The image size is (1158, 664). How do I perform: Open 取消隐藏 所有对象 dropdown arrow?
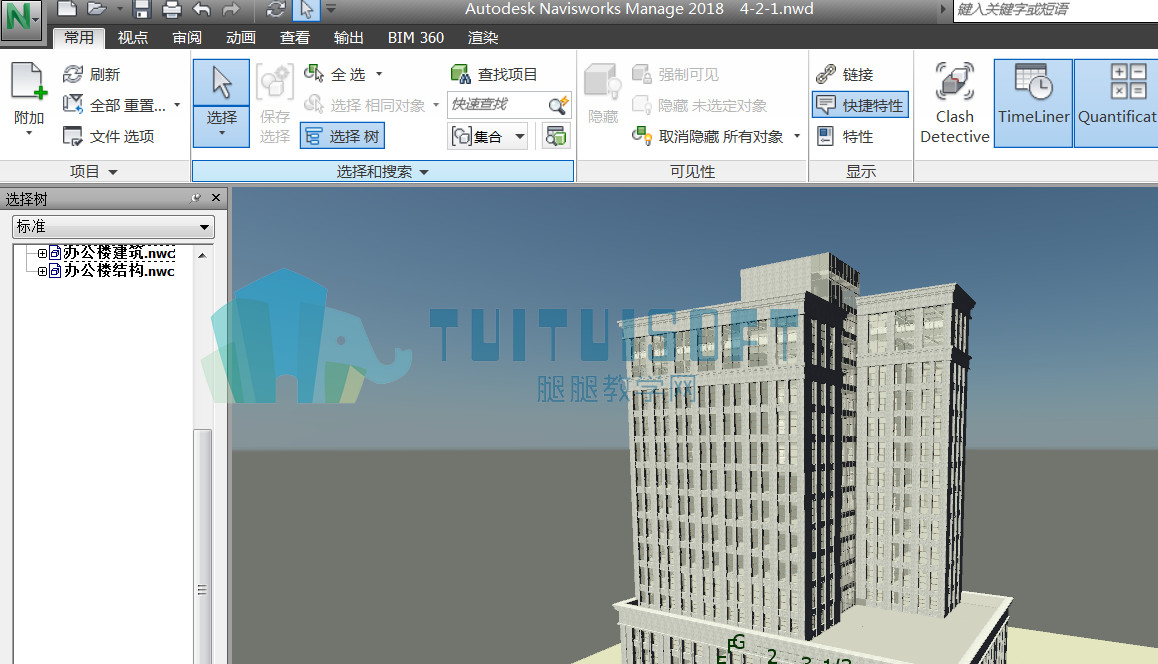[x=796, y=137]
